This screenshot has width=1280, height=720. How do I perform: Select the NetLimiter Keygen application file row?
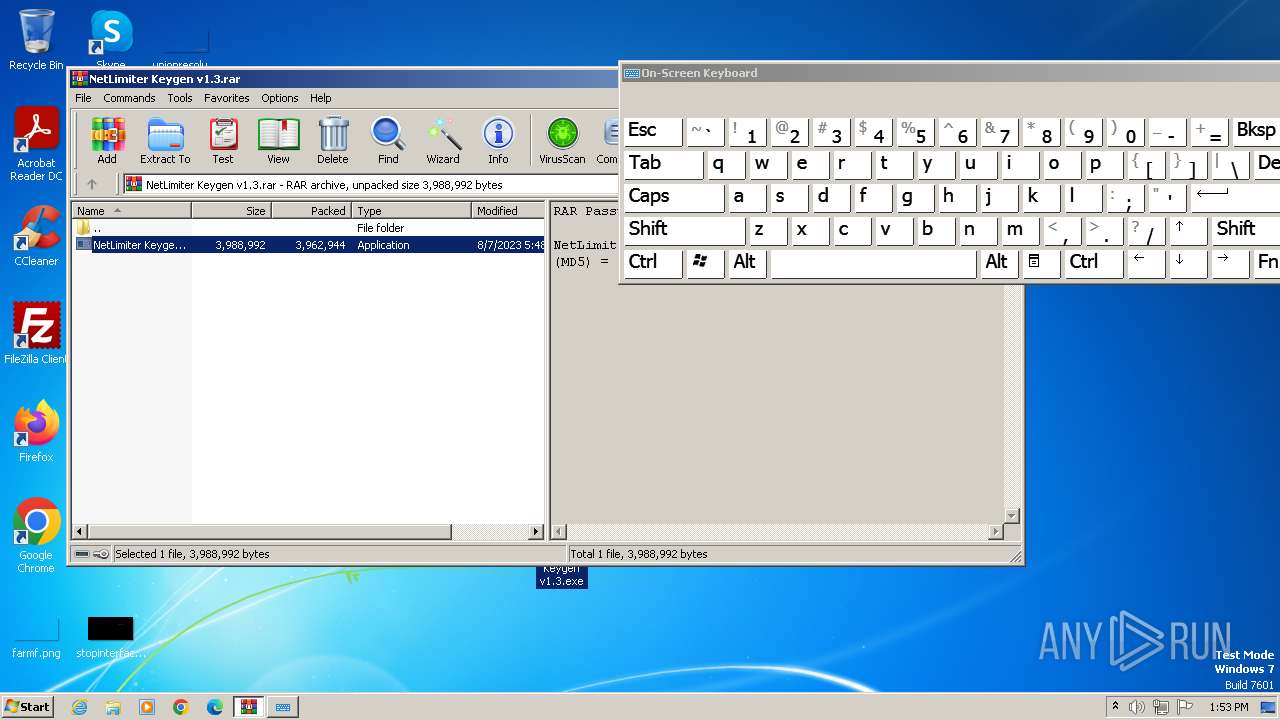[309, 245]
